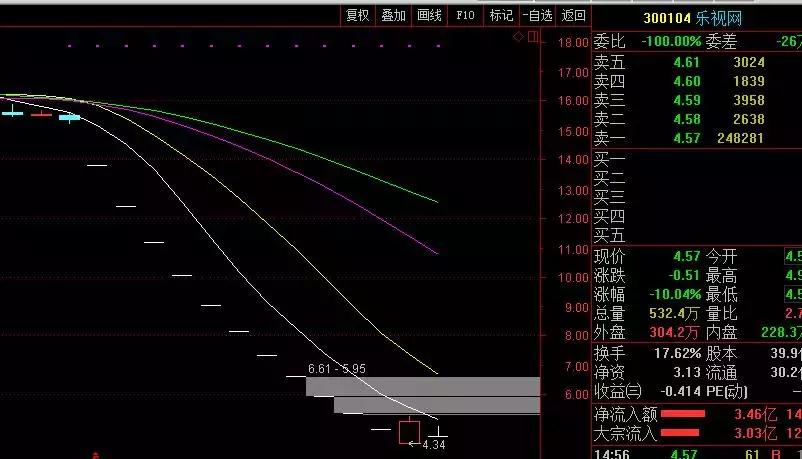Open F10 company info
The height and width of the screenshot is (459, 802).
[465, 15]
